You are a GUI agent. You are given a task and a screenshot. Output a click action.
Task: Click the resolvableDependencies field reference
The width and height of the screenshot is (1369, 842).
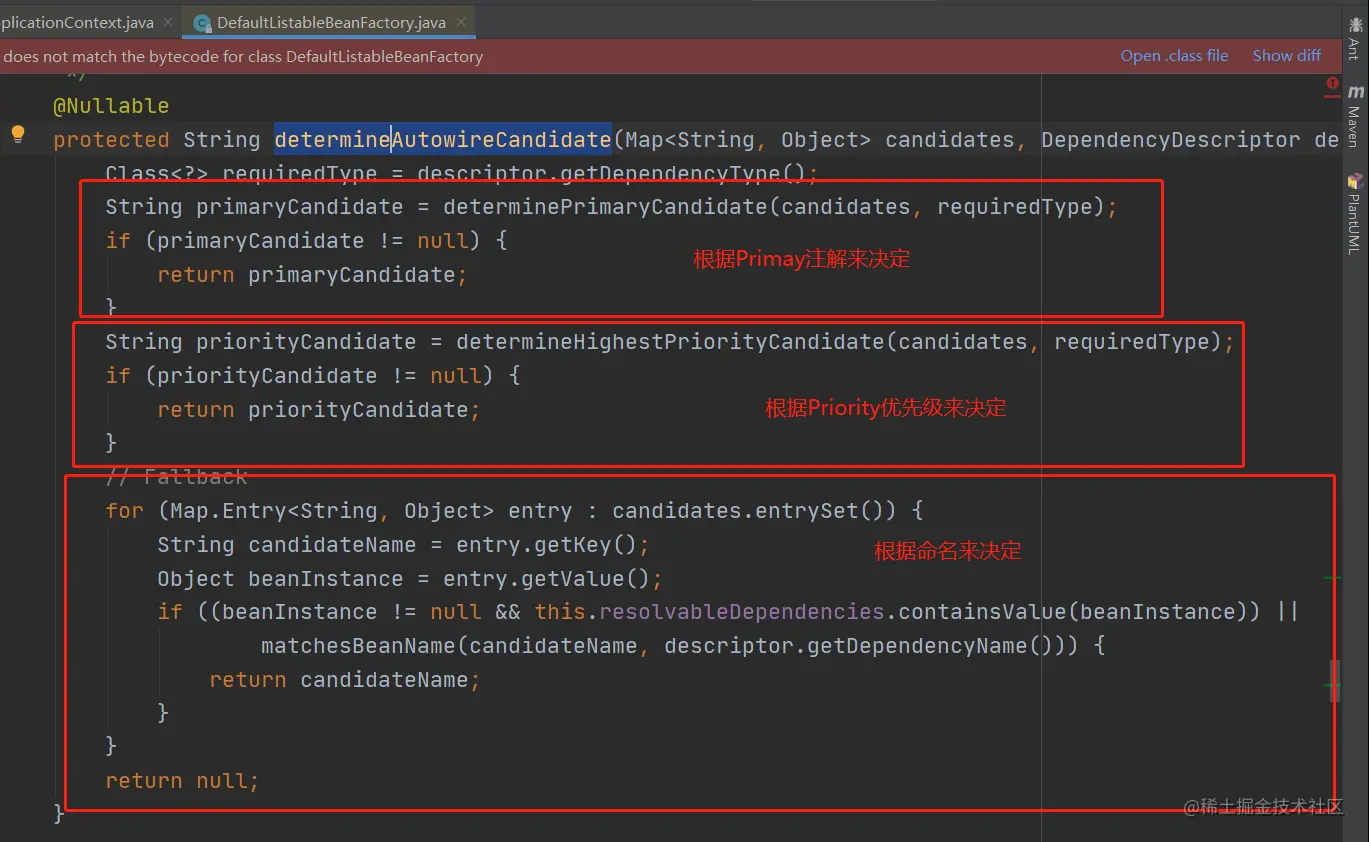point(742,612)
